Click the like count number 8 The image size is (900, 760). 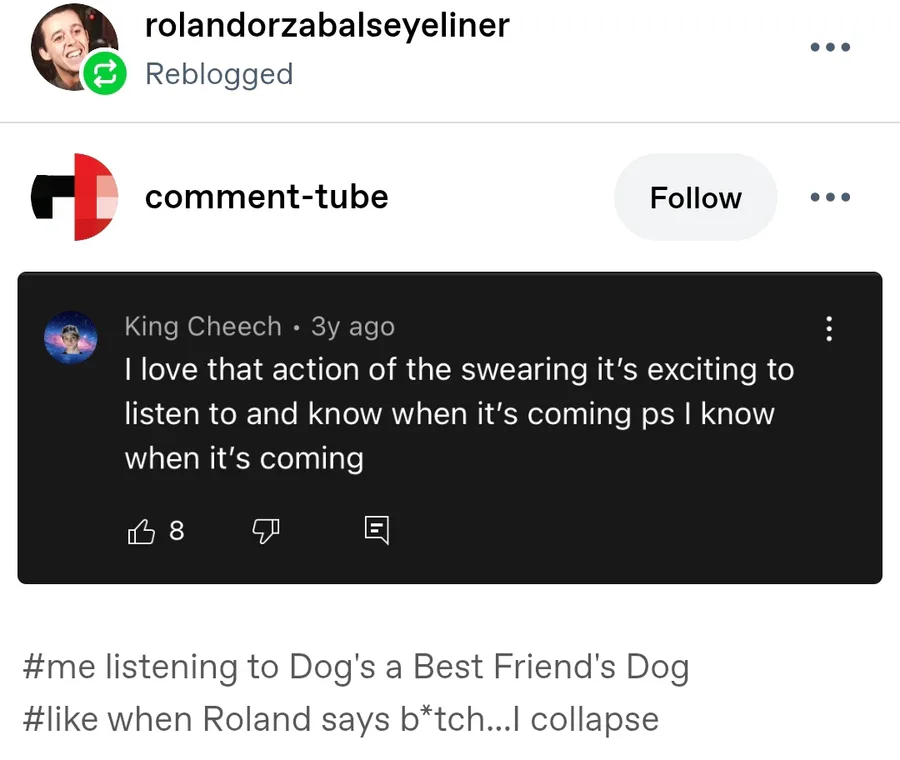tap(177, 531)
